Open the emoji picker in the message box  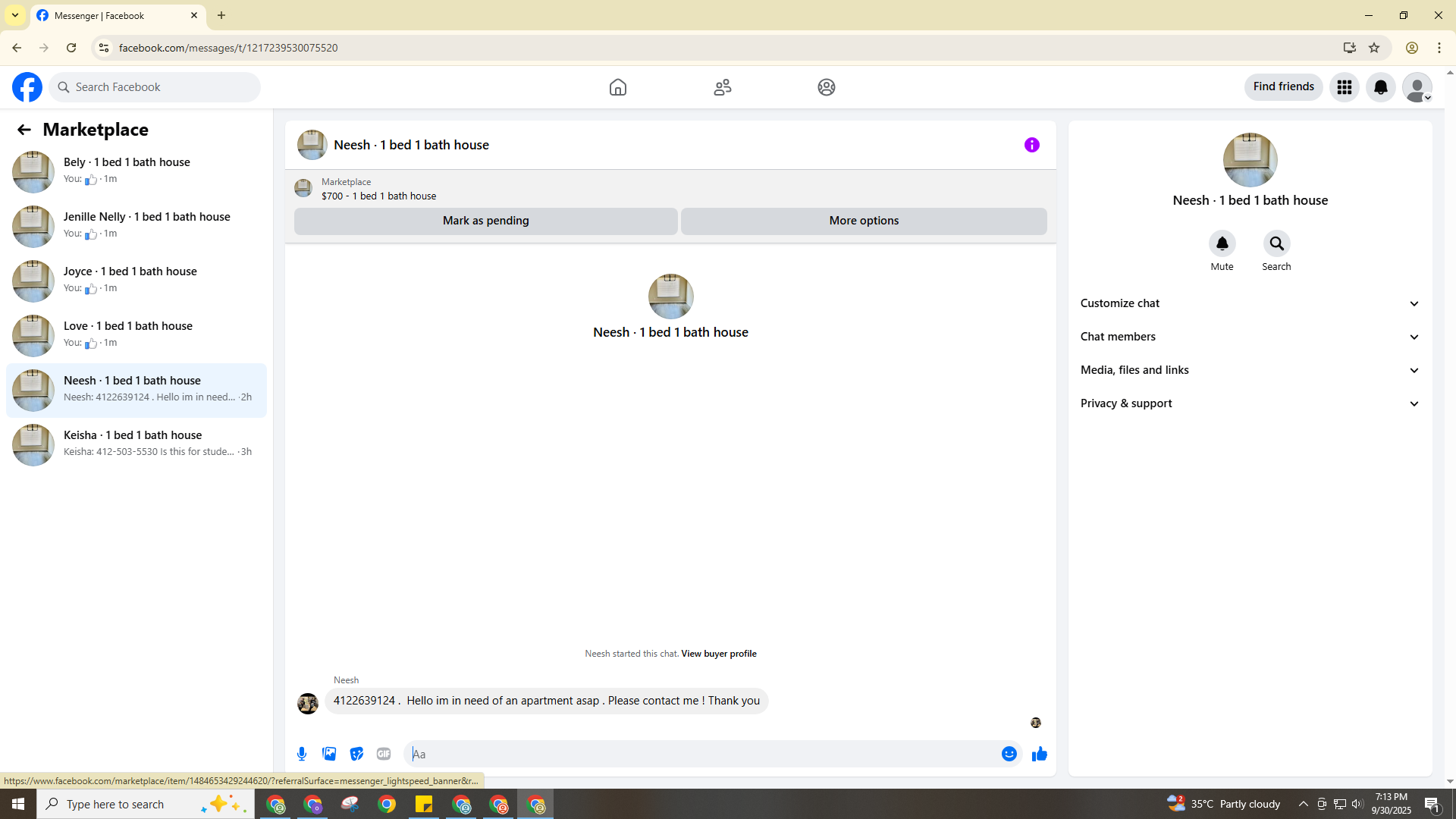click(x=1009, y=754)
